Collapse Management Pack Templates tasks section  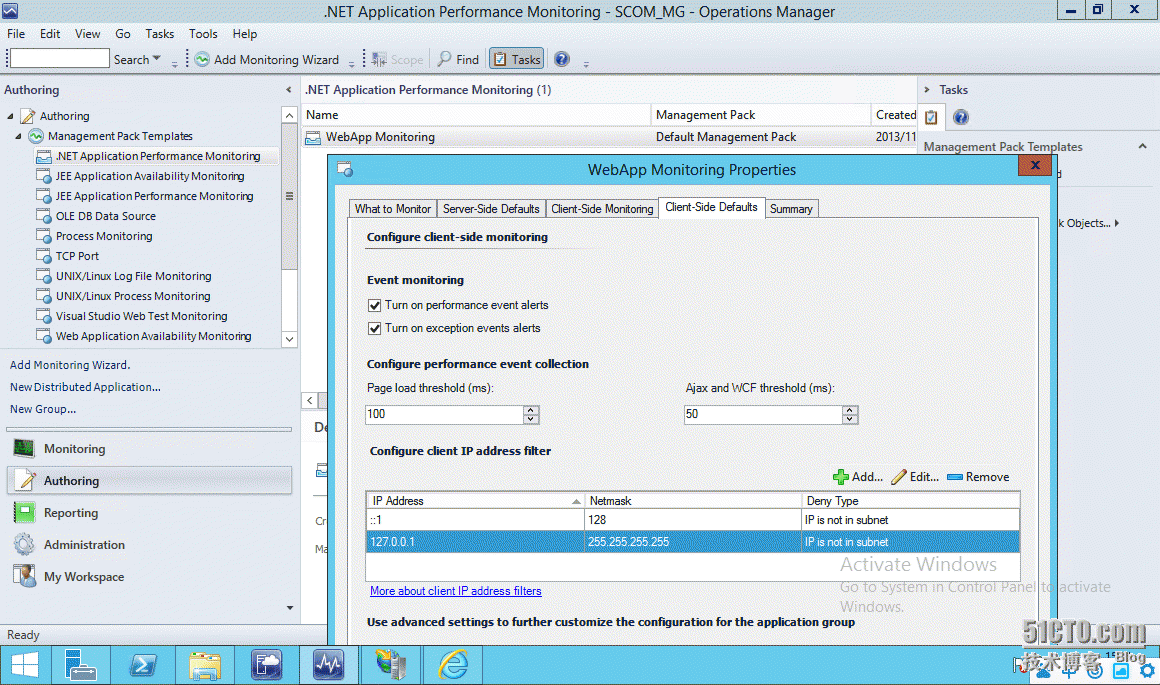click(x=1142, y=146)
